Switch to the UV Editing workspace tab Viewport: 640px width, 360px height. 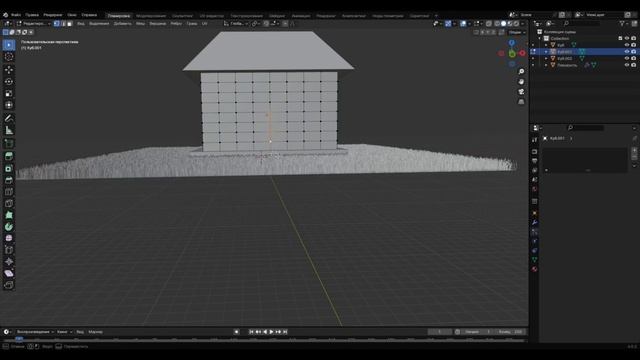(x=211, y=16)
